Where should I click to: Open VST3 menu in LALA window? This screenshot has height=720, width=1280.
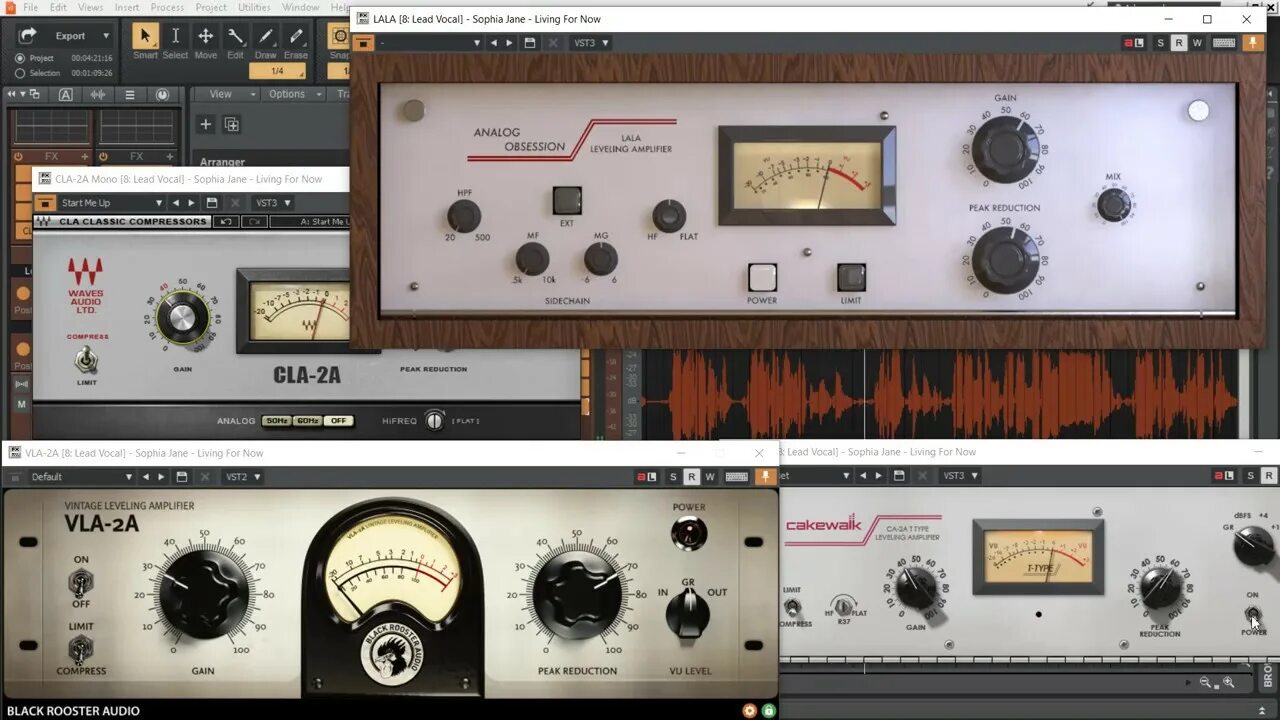pos(591,43)
